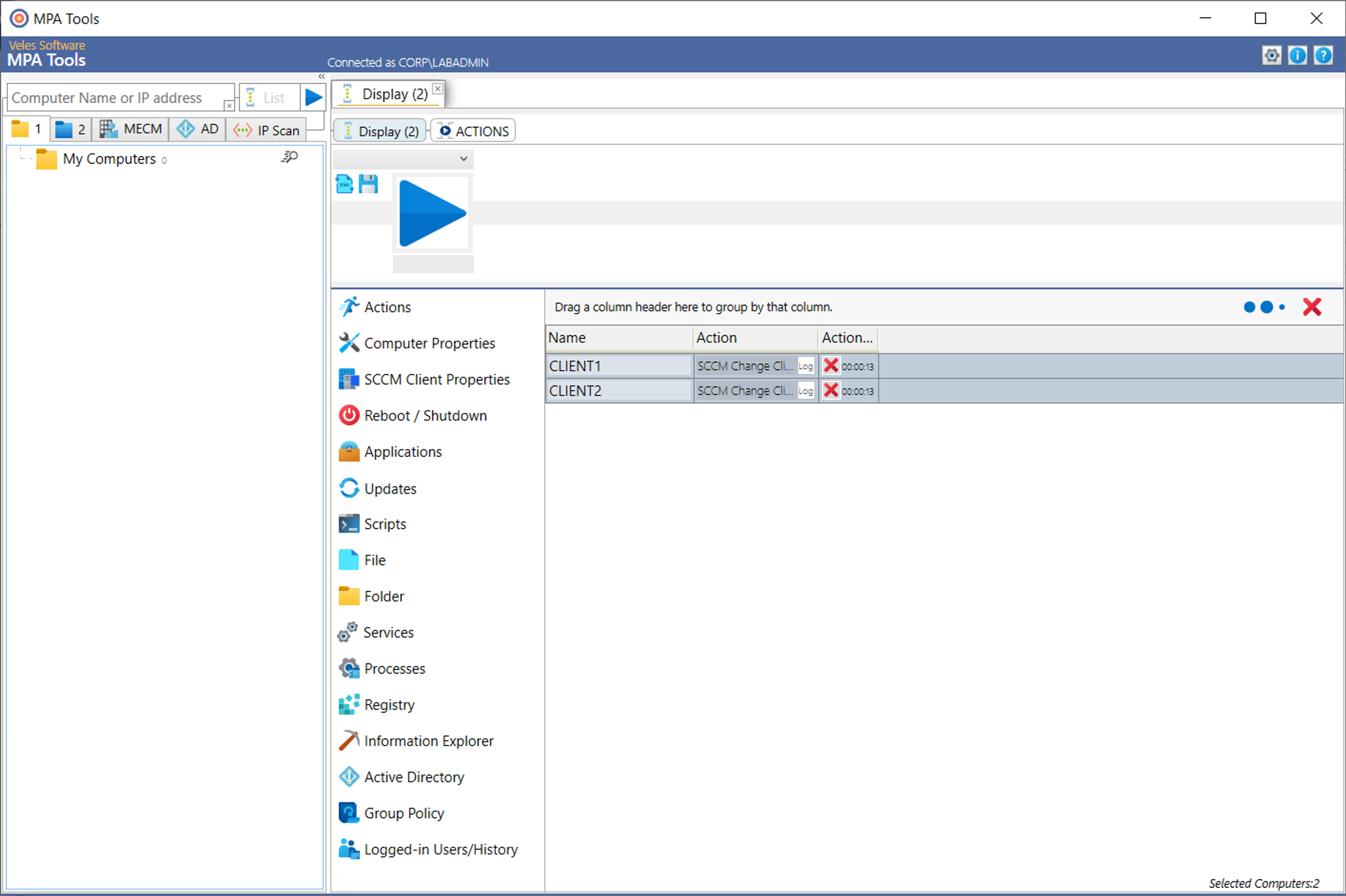Click Connected as CORP\LABADMIN text

[408, 62]
